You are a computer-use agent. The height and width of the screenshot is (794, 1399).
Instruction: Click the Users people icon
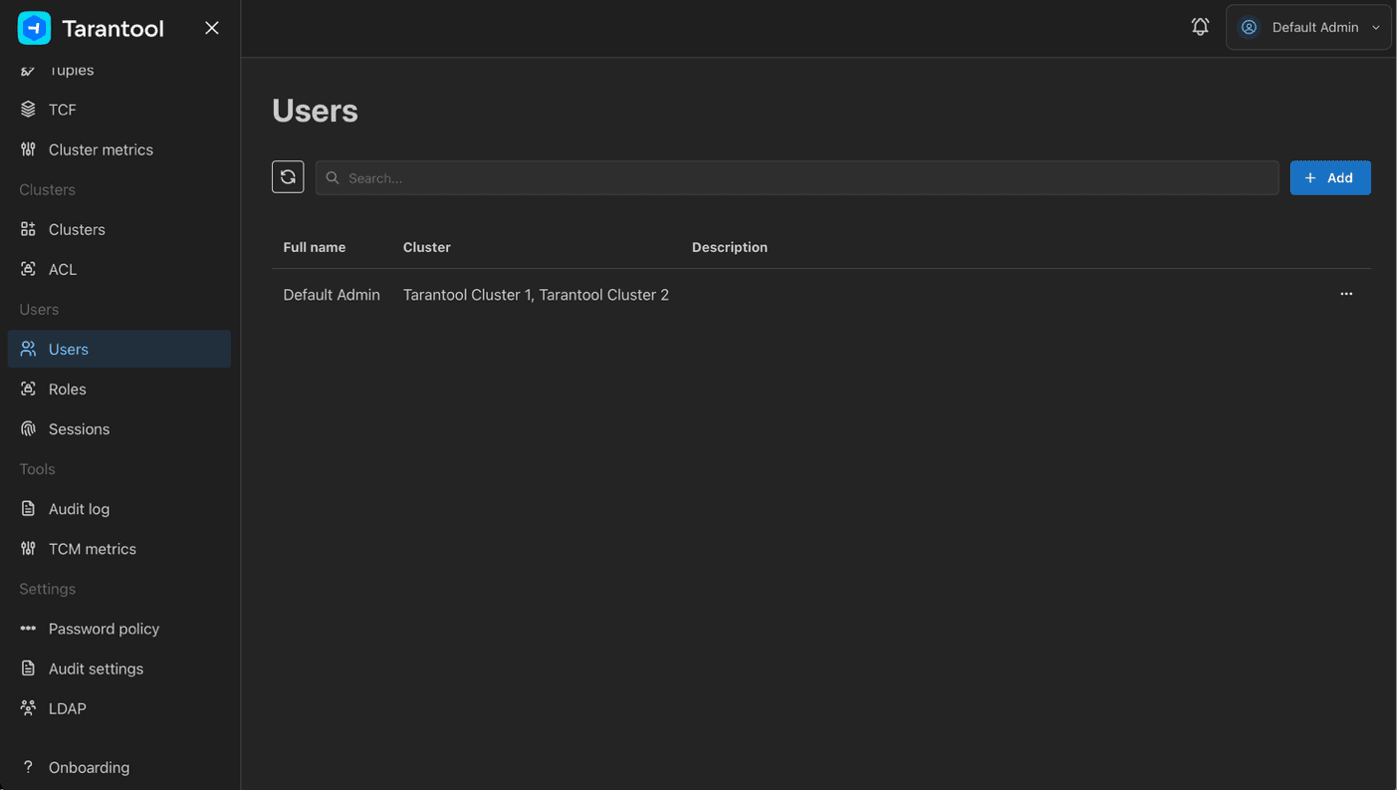[28, 349]
